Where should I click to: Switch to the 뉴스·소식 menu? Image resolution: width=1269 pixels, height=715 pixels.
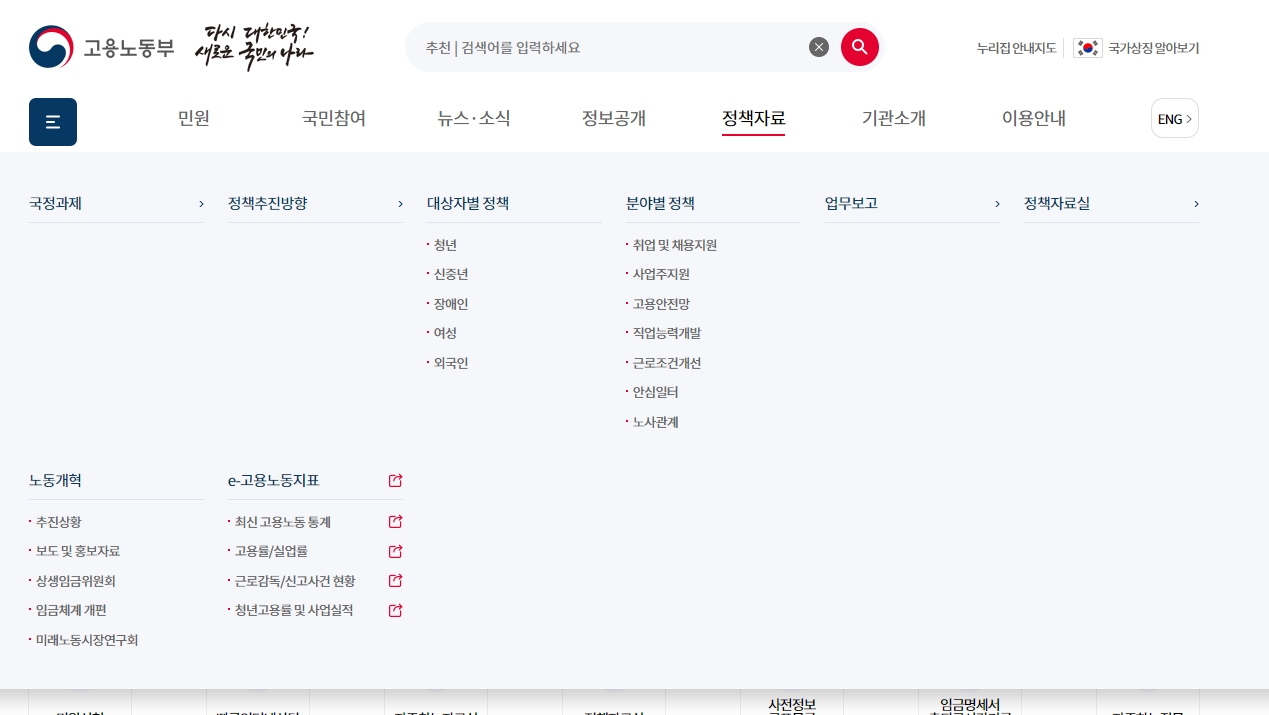[x=473, y=118]
